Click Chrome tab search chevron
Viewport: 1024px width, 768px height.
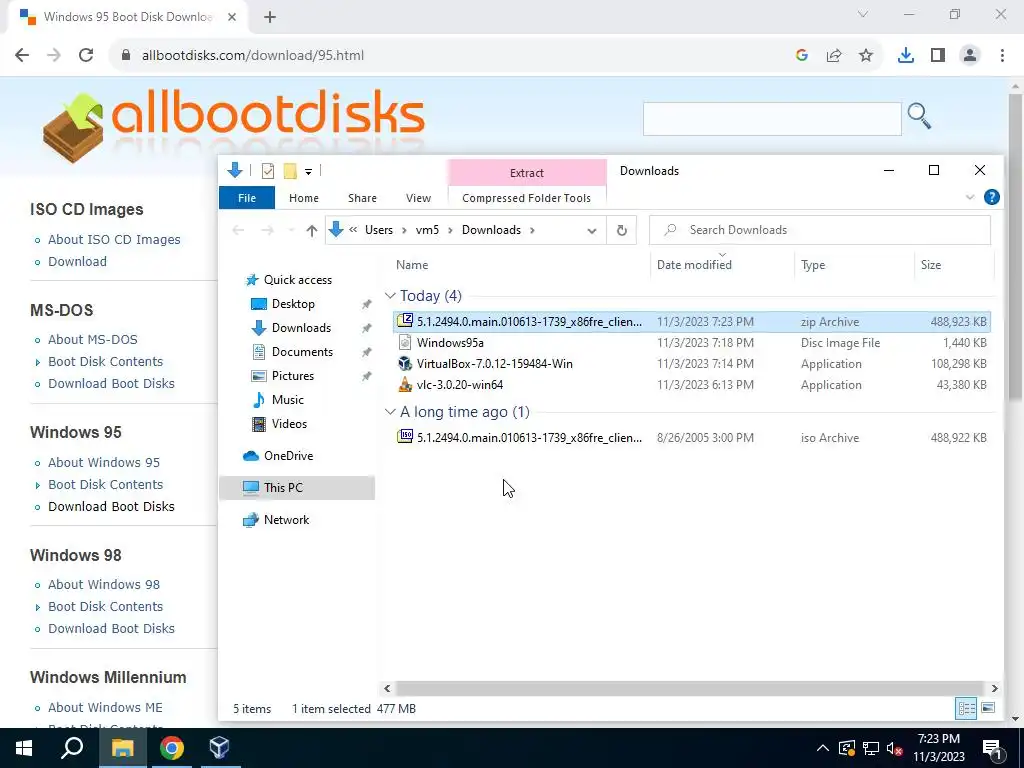pyautogui.click(x=863, y=14)
